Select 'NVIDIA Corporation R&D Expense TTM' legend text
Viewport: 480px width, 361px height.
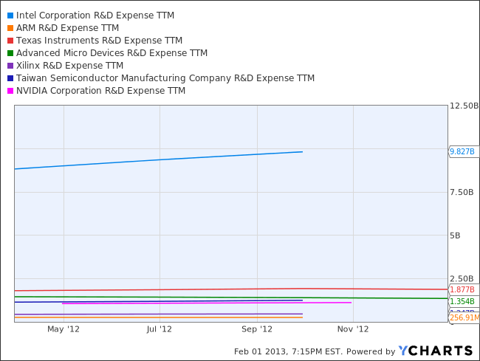(x=101, y=91)
